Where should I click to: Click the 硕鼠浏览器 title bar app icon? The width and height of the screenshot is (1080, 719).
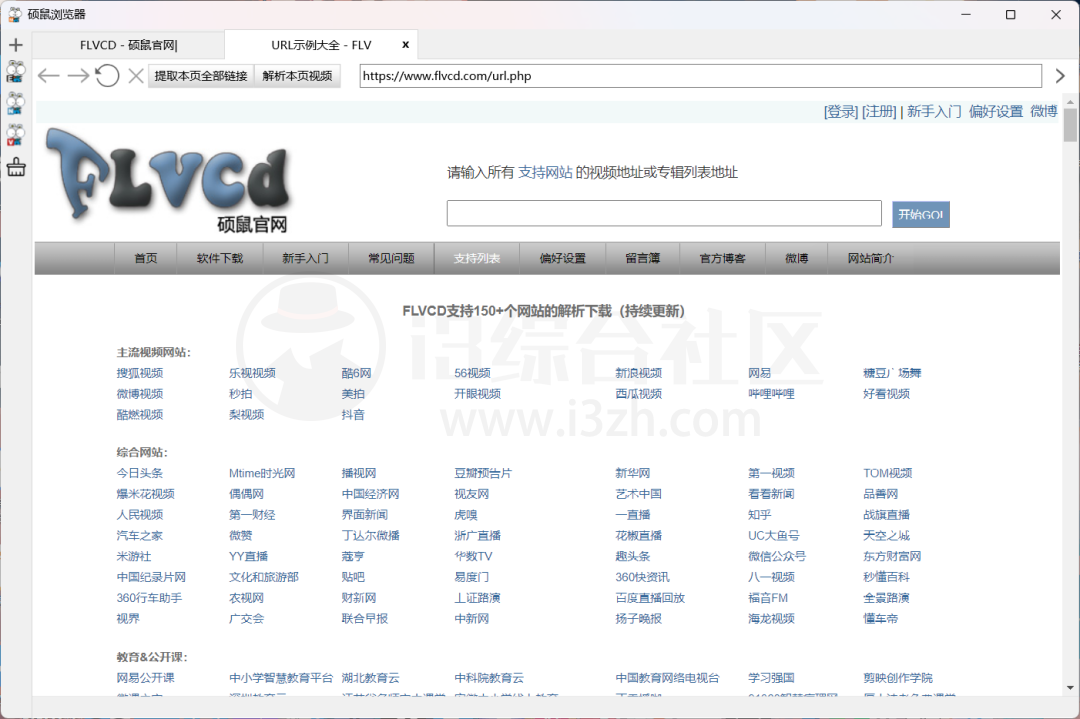click(x=14, y=14)
